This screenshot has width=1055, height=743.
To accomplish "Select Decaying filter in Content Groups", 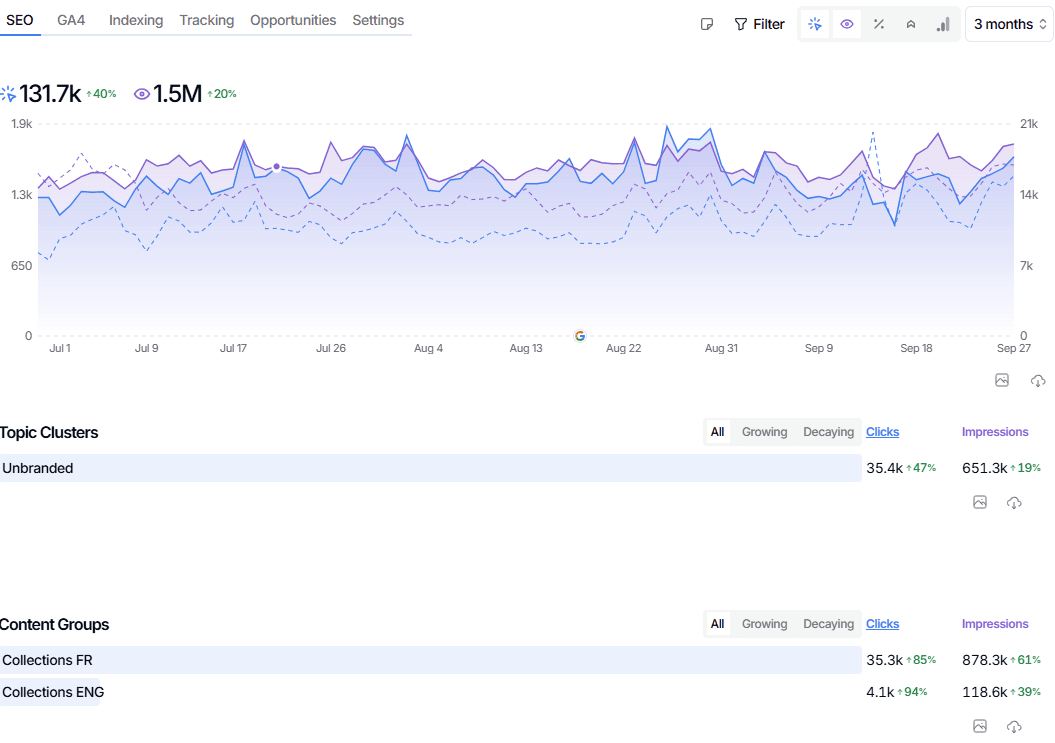I will pyautogui.click(x=828, y=624).
